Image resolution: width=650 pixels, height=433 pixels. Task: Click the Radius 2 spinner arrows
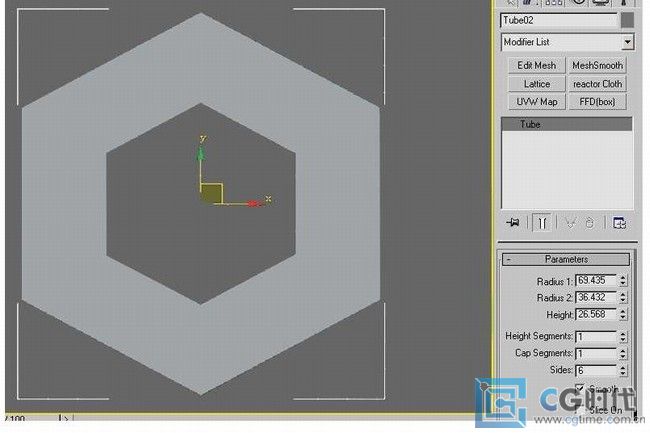click(623, 298)
